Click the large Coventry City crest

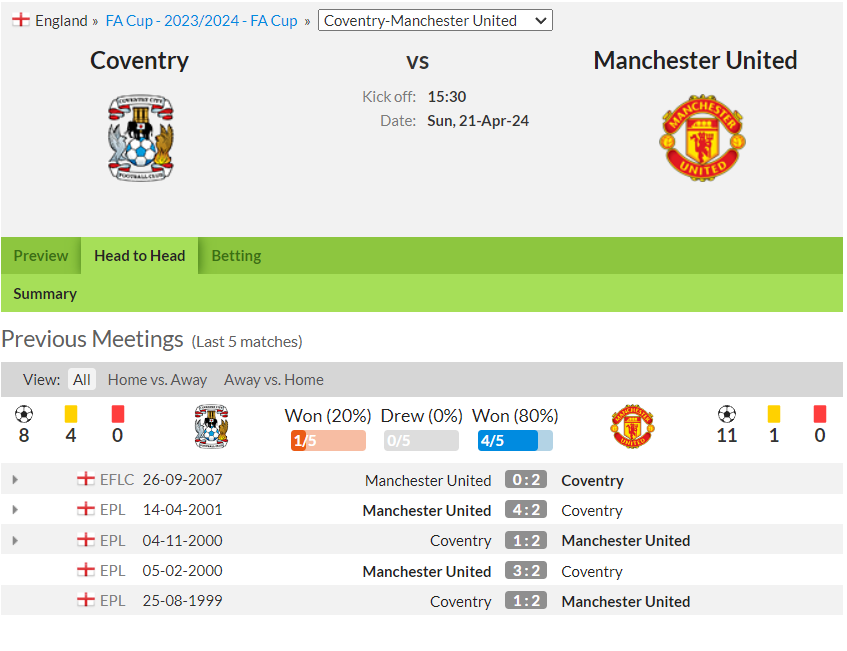[140, 138]
